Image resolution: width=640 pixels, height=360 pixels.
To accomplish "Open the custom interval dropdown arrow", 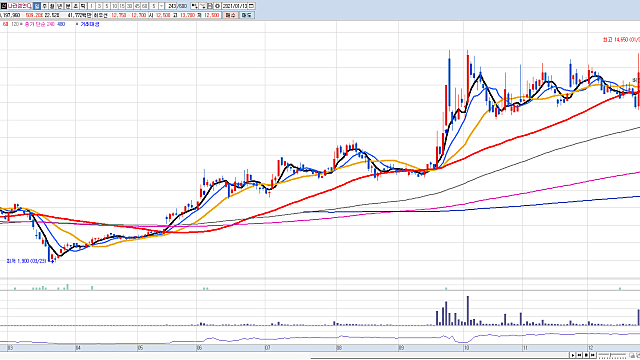I will [161, 6].
